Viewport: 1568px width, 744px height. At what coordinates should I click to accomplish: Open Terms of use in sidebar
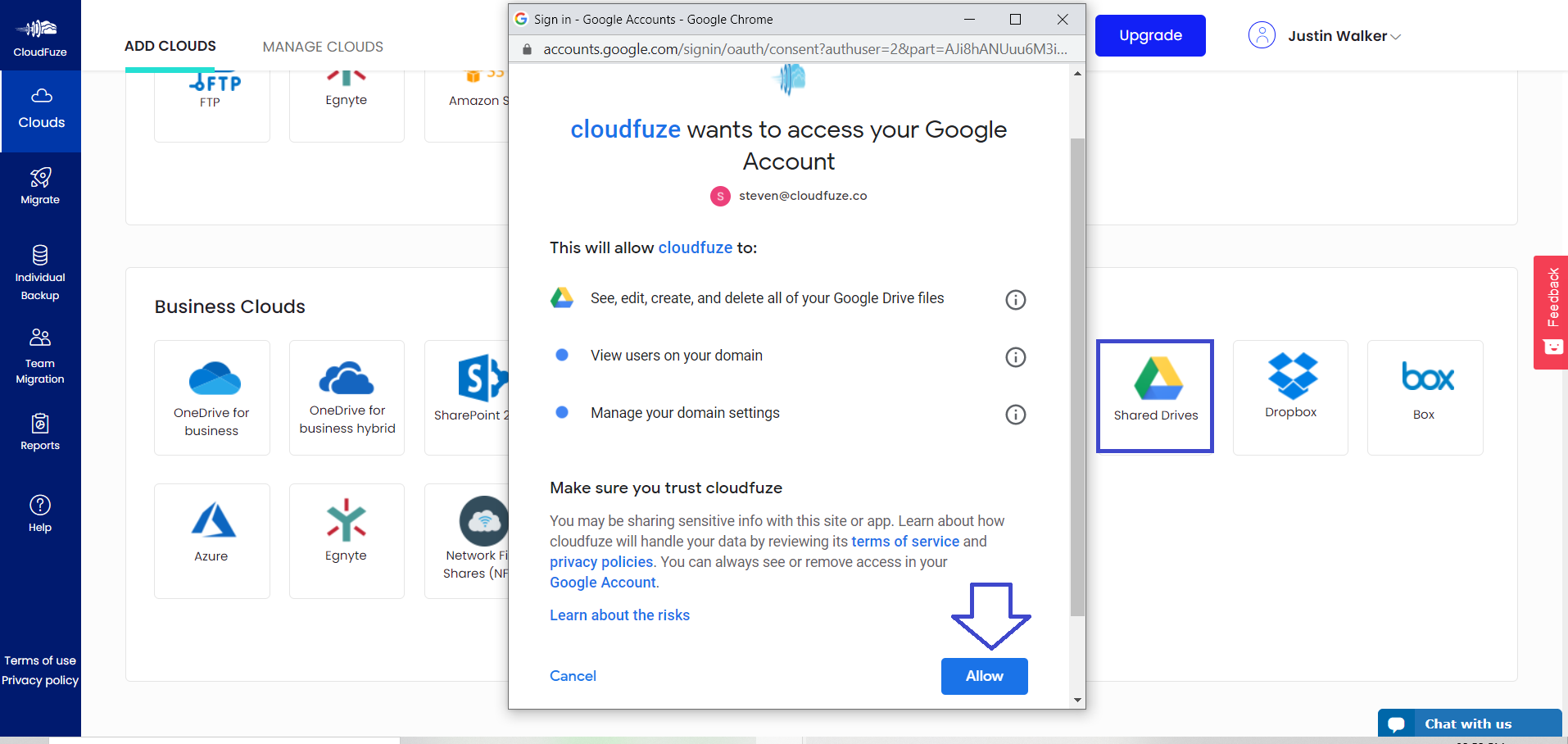tap(40, 660)
